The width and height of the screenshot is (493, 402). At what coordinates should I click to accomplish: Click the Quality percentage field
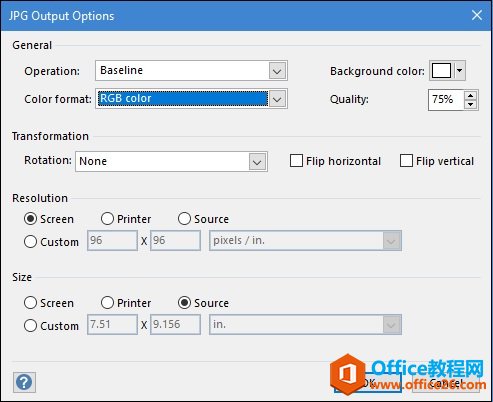click(446, 100)
